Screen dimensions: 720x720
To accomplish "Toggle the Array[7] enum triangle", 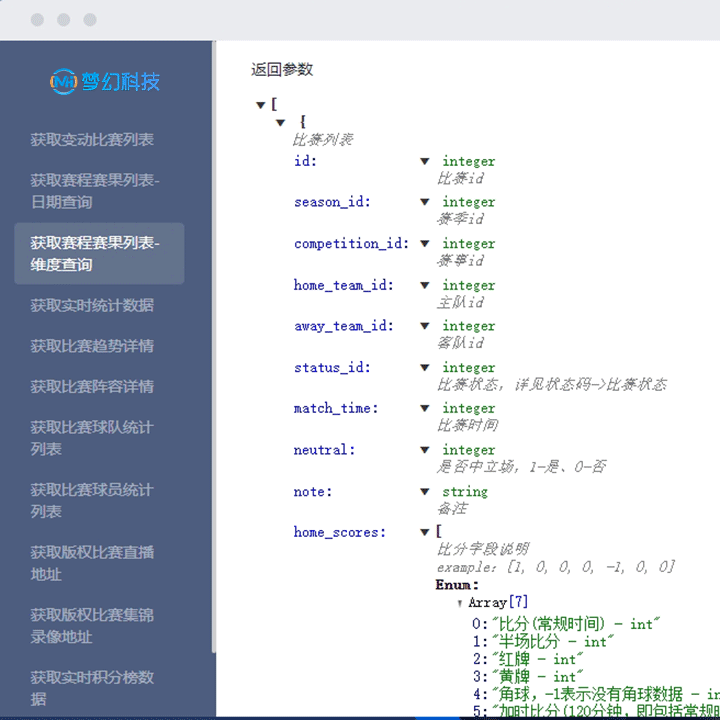I will point(460,604).
